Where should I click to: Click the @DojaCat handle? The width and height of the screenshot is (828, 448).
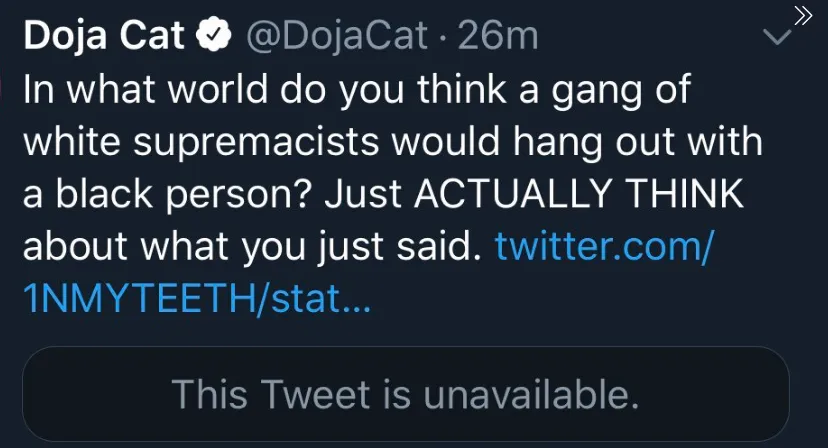(x=337, y=36)
